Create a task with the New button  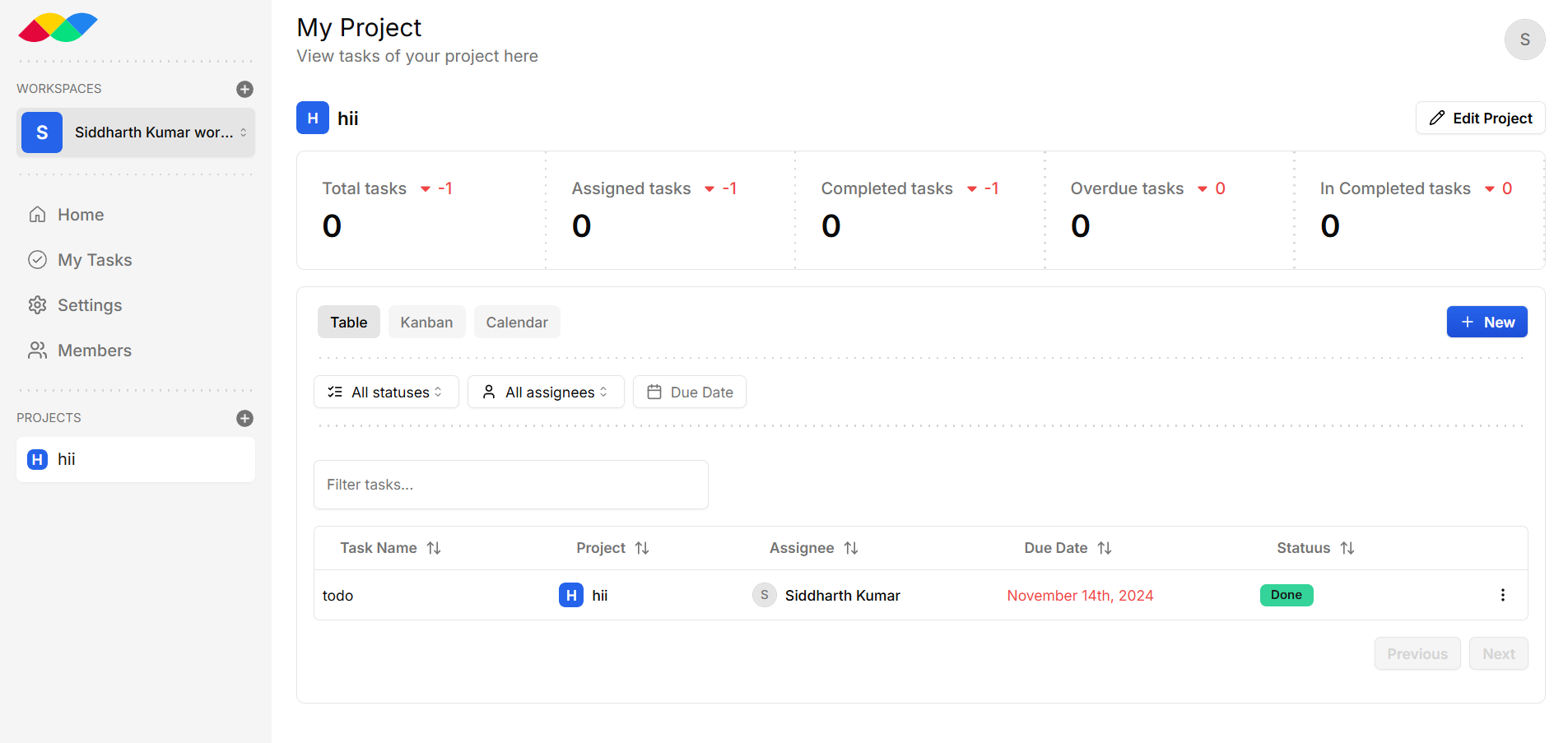(1487, 323)
